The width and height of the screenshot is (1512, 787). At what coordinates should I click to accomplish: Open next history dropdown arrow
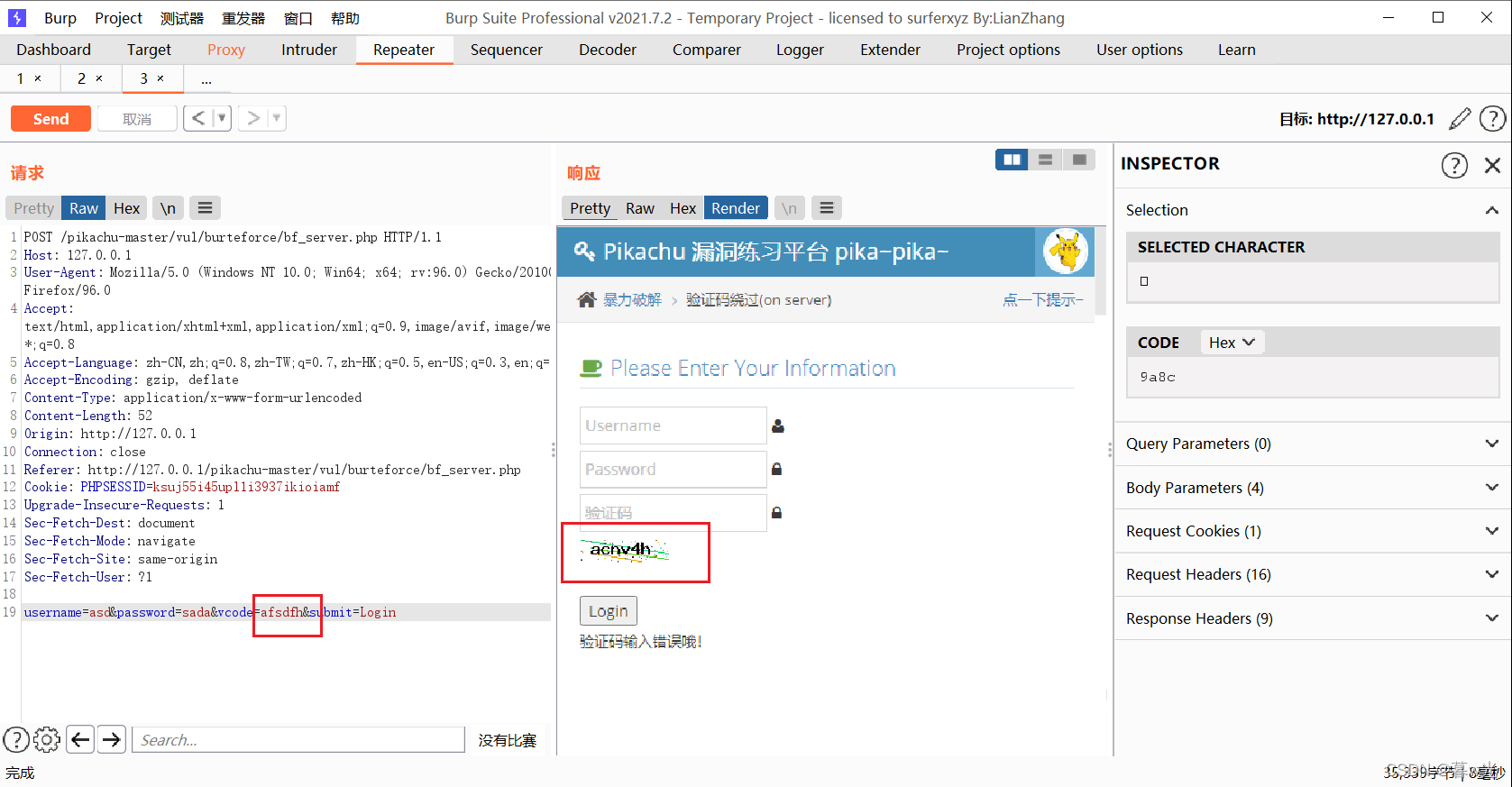[x=277, y=118]
